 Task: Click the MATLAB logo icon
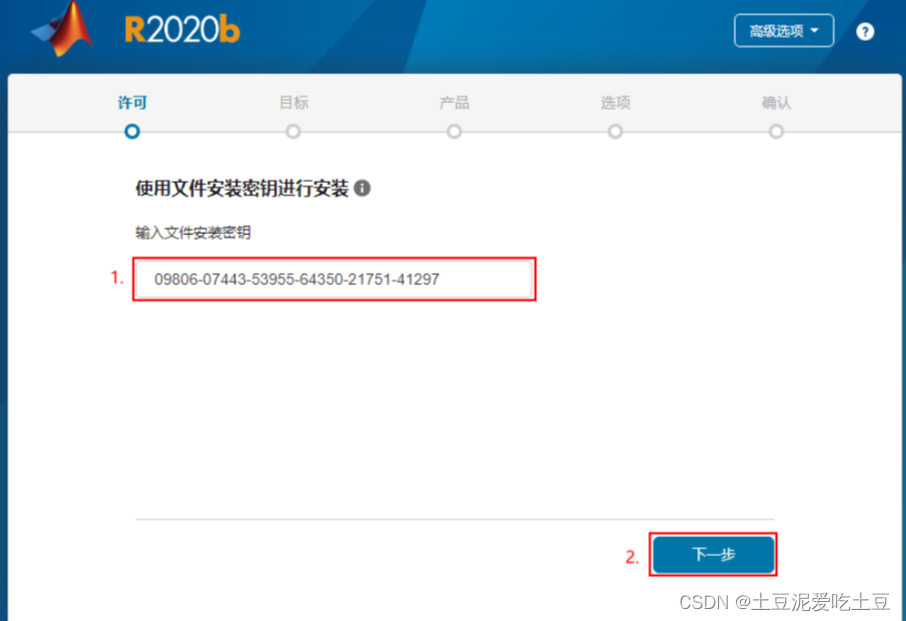pos(62,29)
